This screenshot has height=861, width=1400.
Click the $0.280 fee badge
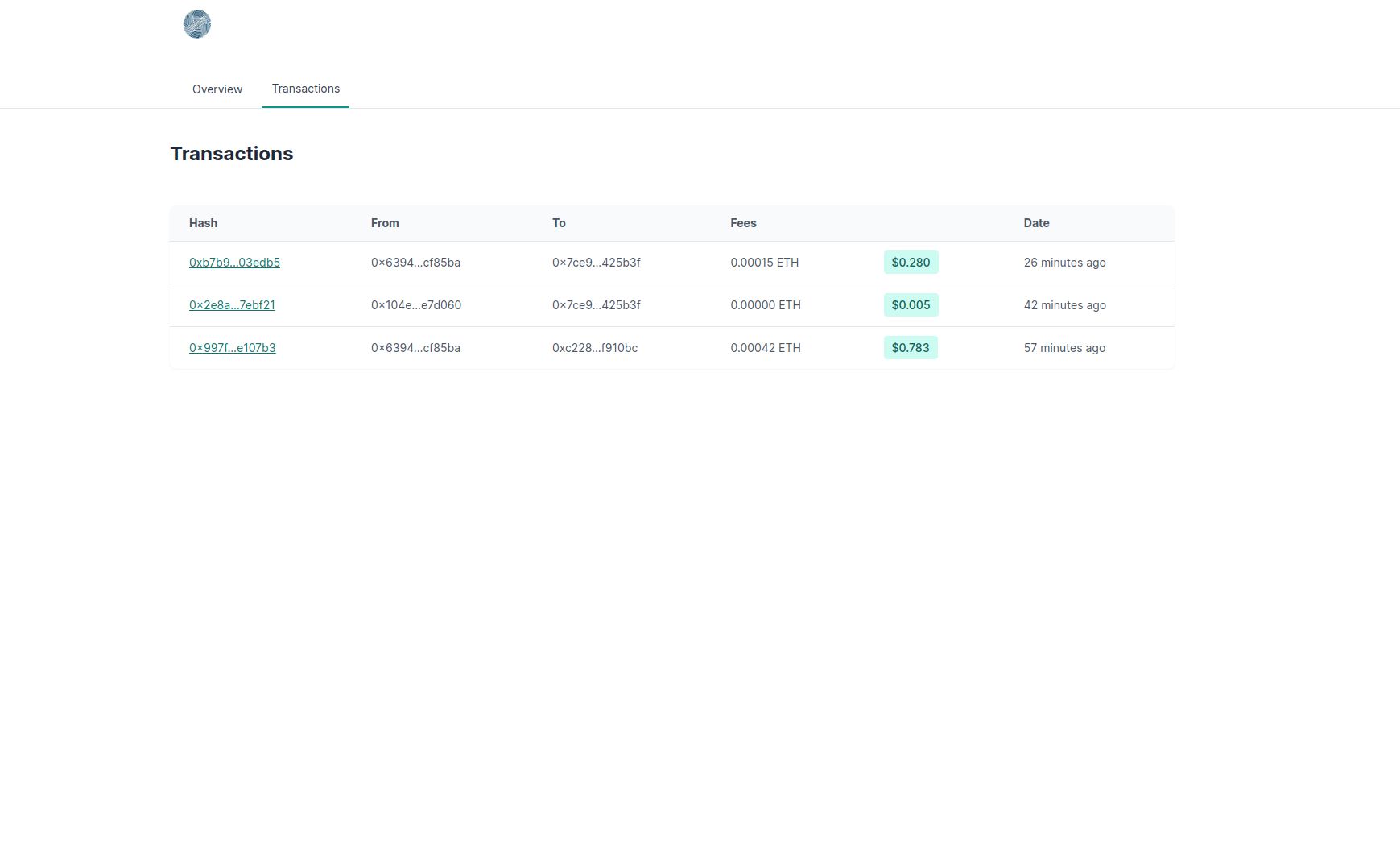coord(911,263)
